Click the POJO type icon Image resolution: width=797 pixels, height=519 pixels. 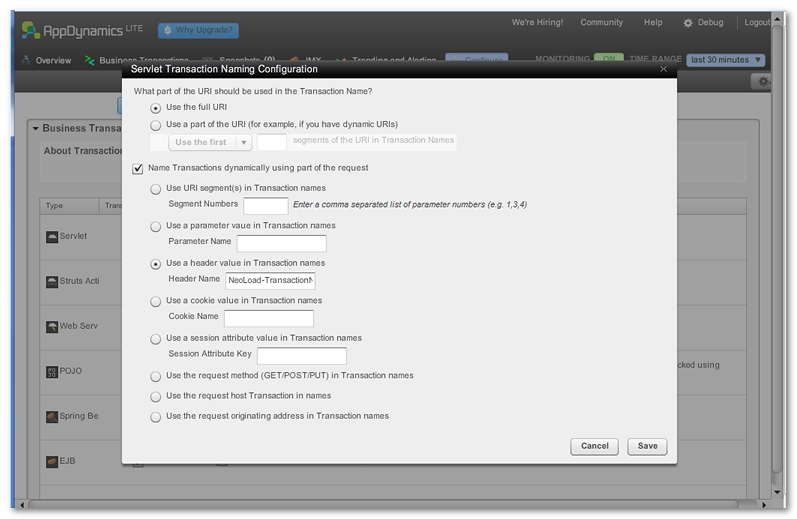52,371
